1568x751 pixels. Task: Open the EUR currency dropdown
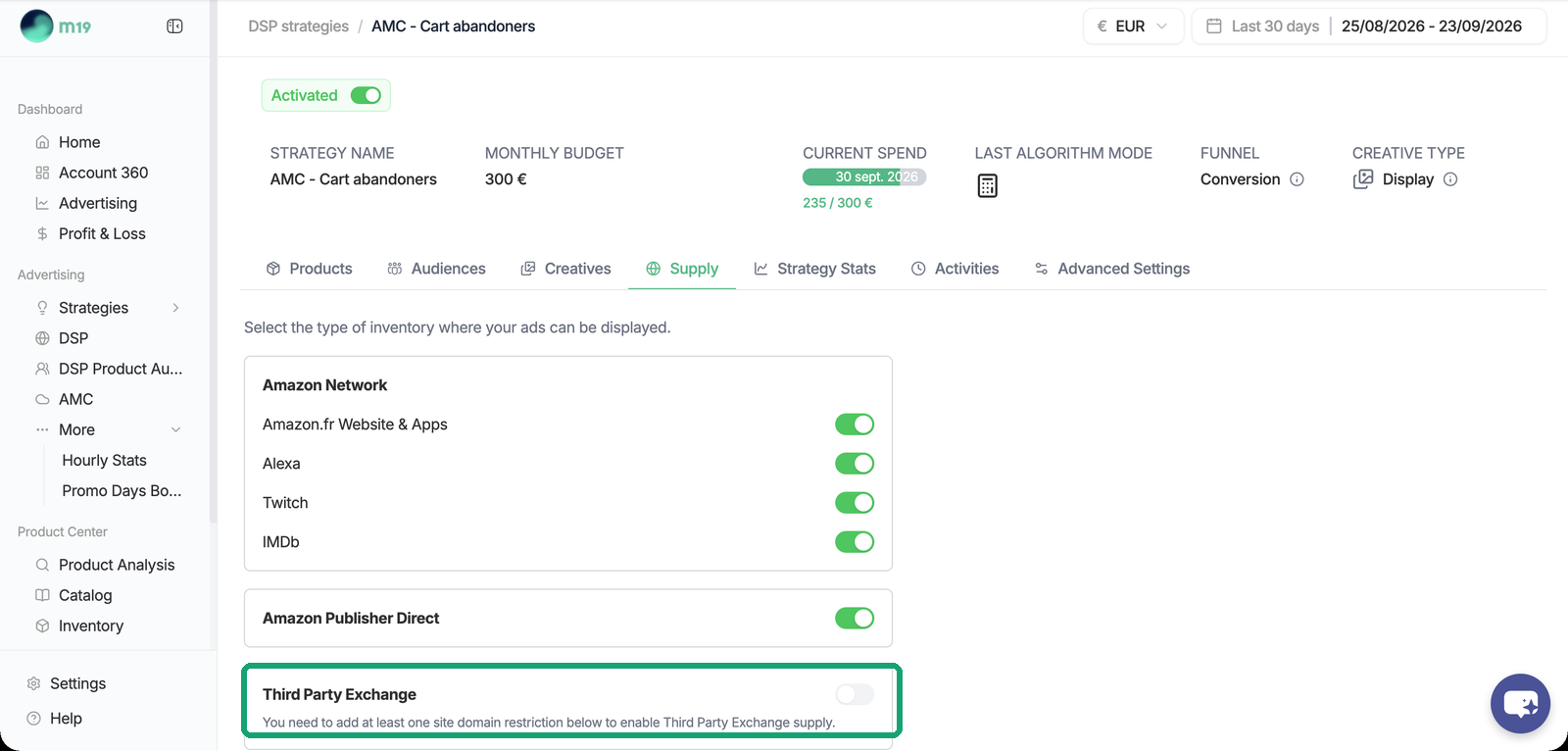pos(1133,26)
